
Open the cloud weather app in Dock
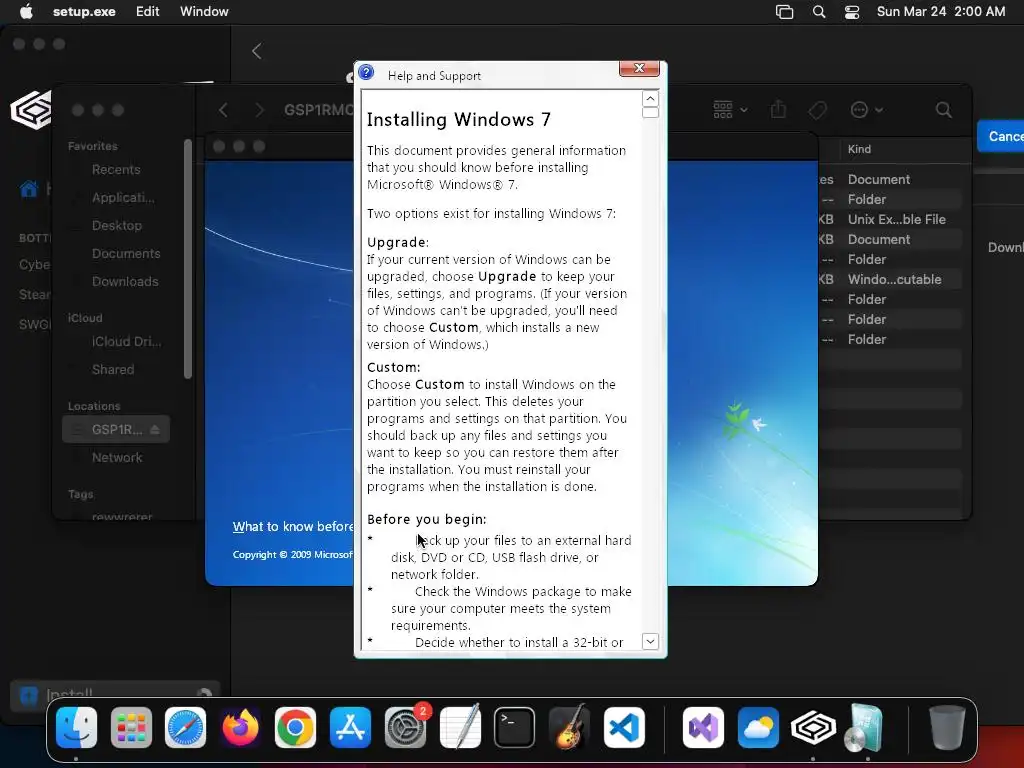[x=758, y=728]
